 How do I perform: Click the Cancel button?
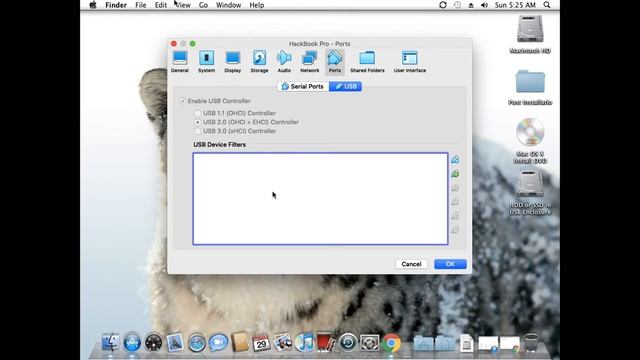(x=411, y=264)
